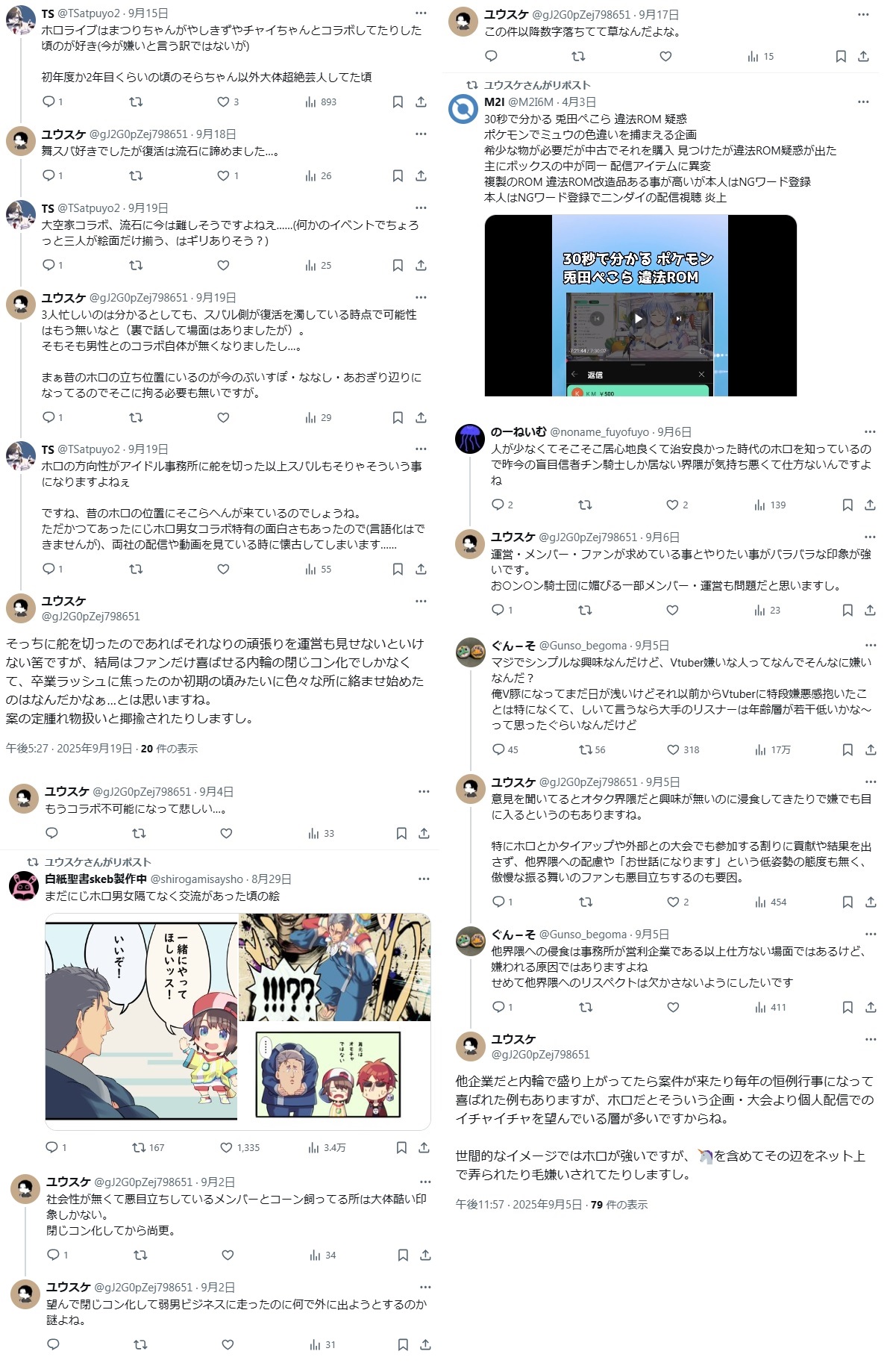Bookmark TS's tweet with 893 views
Viewport: 896px width, 1363px height.
point(398,102)
